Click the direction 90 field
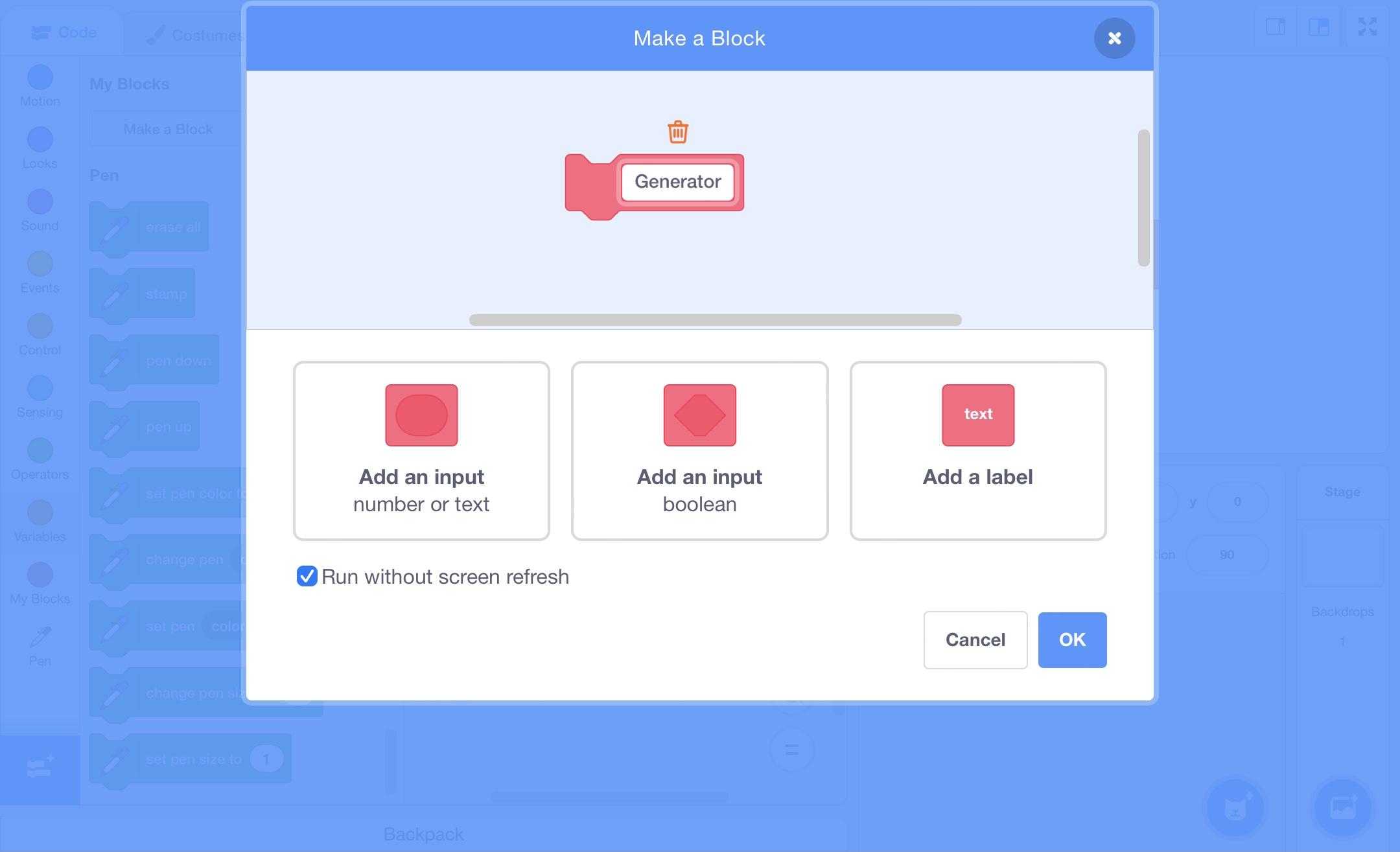The height and width of the screenshot is (852, 1400). pyautogui.click(x=1227, y=555)
